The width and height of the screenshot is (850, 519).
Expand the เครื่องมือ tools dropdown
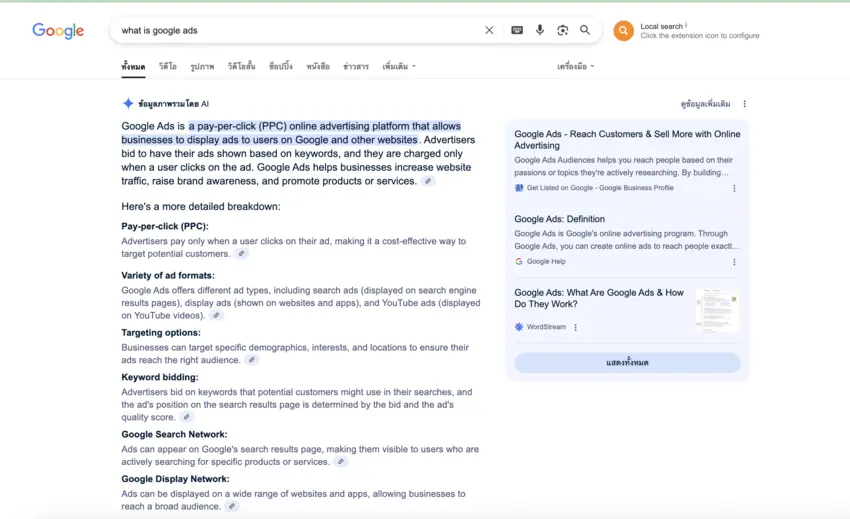click(x=576, y=66)
